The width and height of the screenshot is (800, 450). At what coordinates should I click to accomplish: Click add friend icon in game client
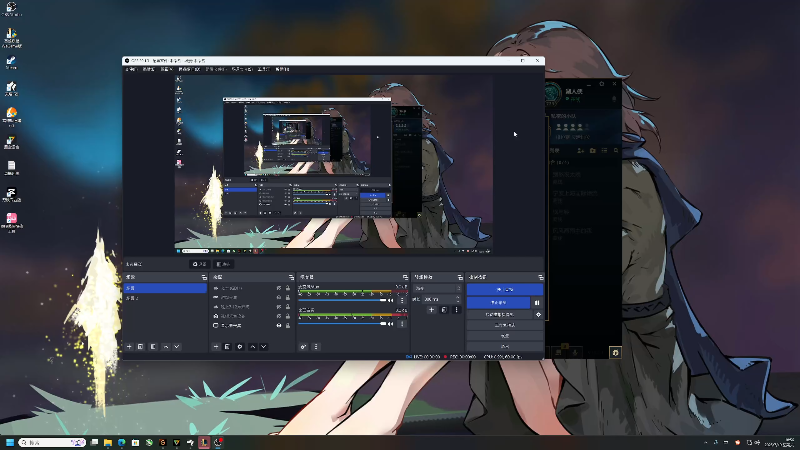580,151
